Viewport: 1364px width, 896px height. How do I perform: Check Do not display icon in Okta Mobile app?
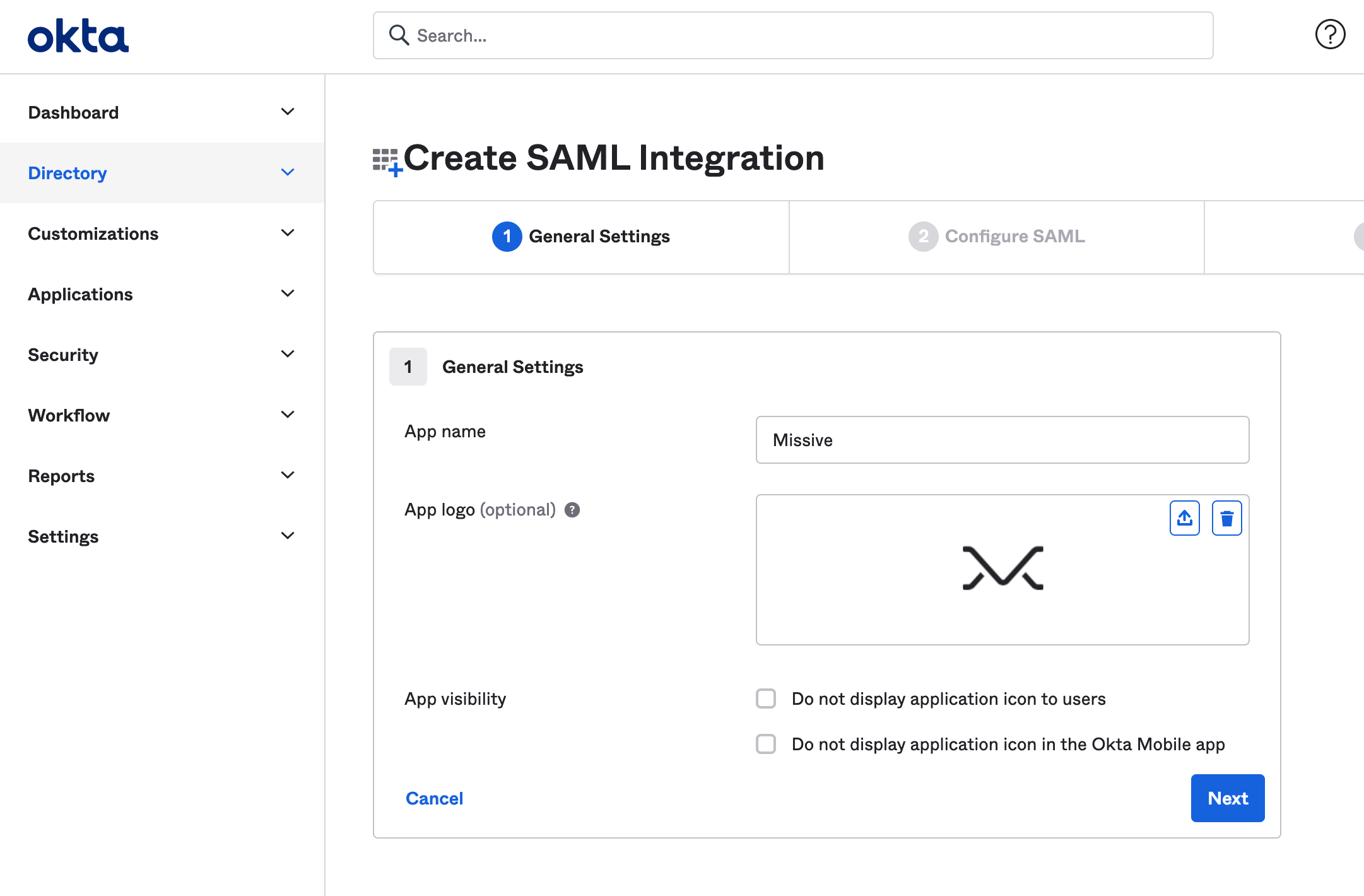[x=766, y=744]
